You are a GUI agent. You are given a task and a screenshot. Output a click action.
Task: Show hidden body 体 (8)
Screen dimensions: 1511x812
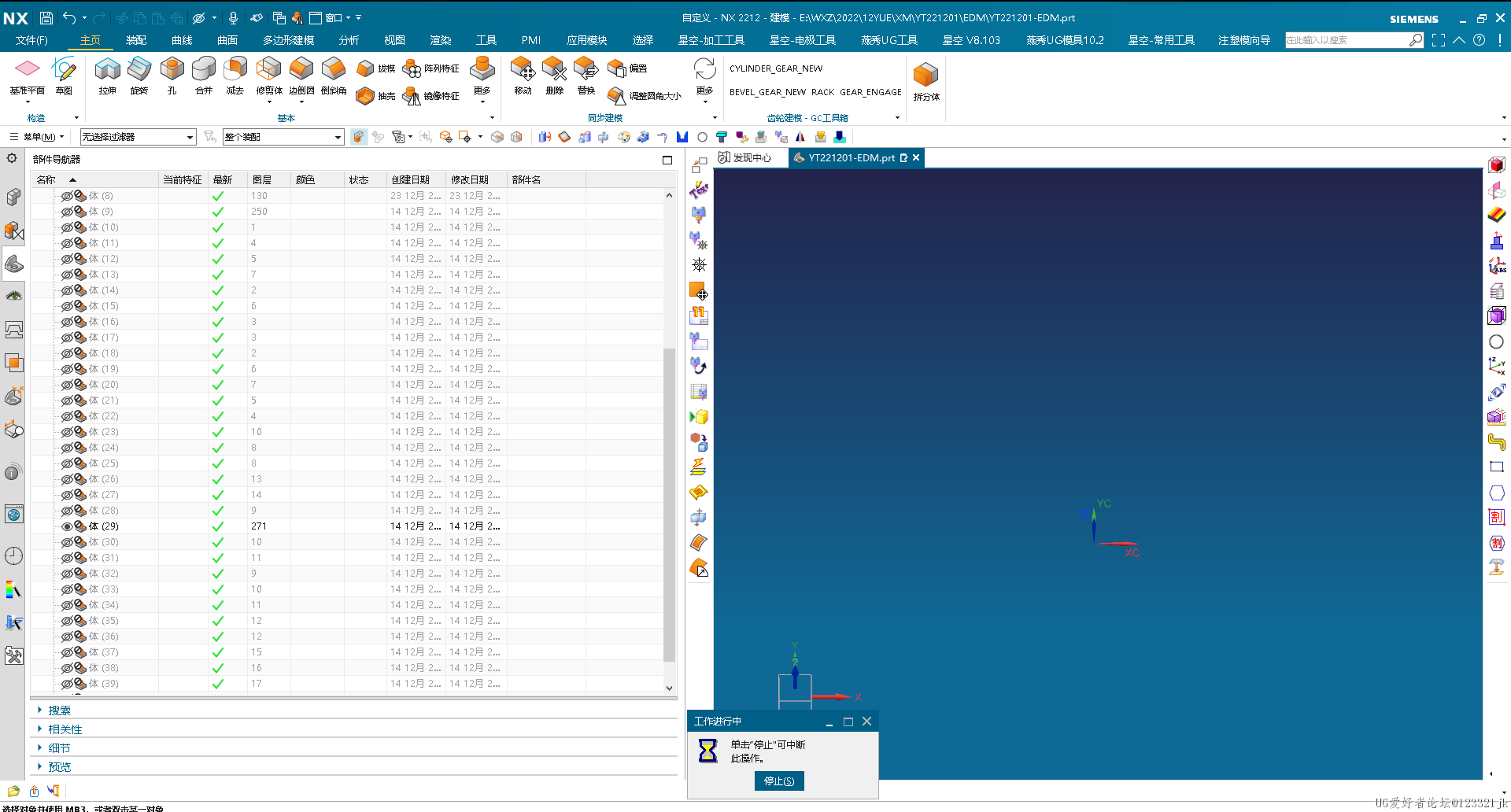(x=67, y=196)
